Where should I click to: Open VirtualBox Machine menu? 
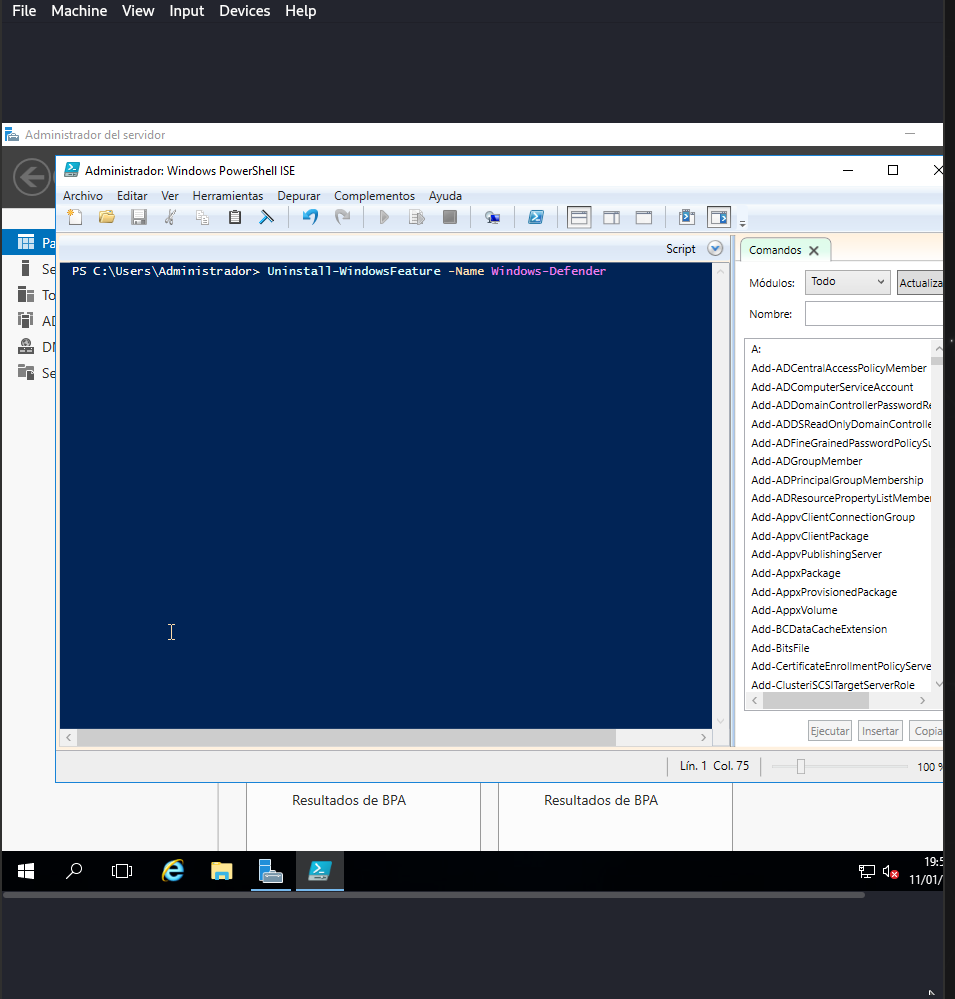coord(79,11)
